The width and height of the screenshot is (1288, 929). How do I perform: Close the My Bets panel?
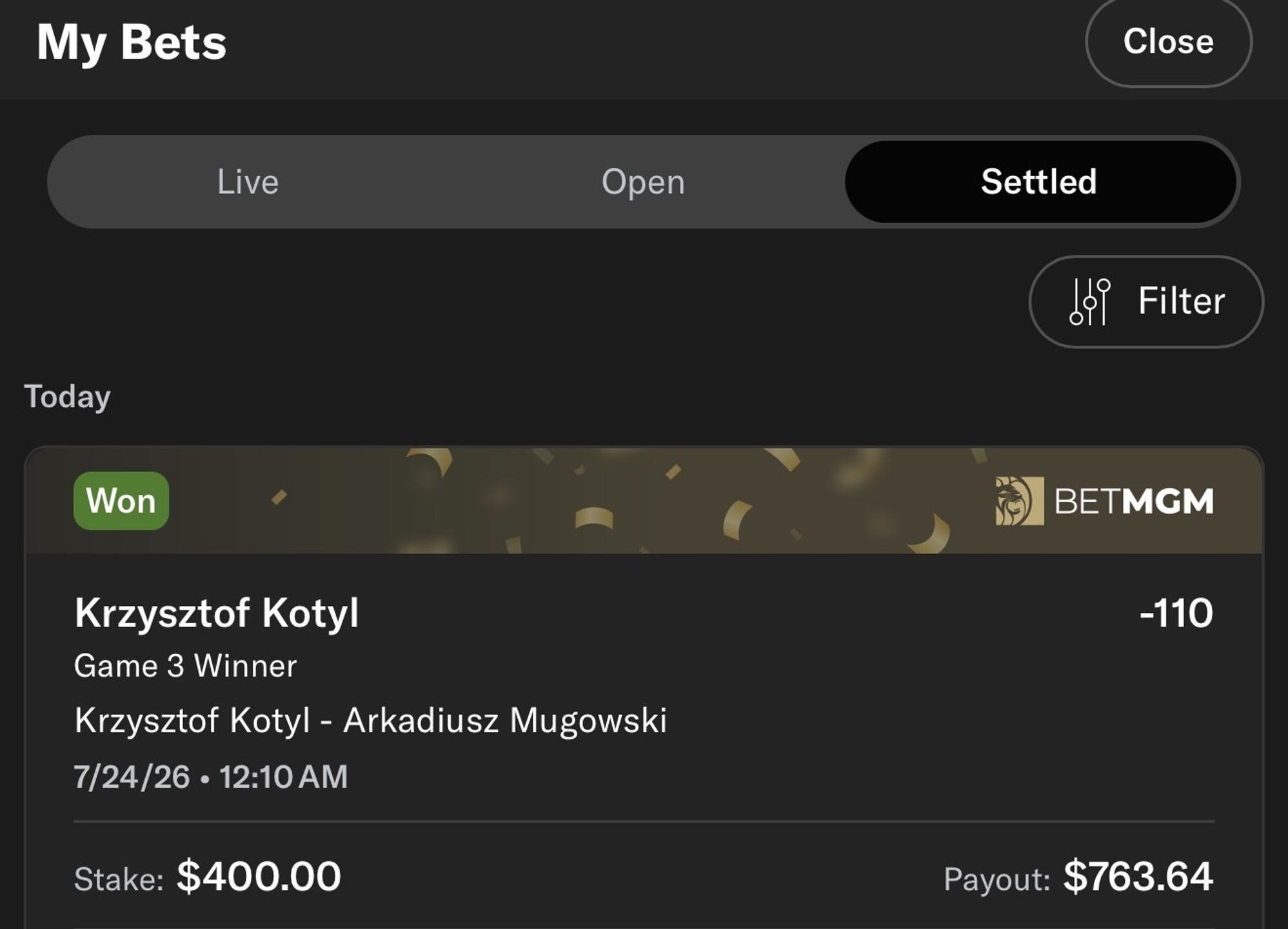(1169, 42)
